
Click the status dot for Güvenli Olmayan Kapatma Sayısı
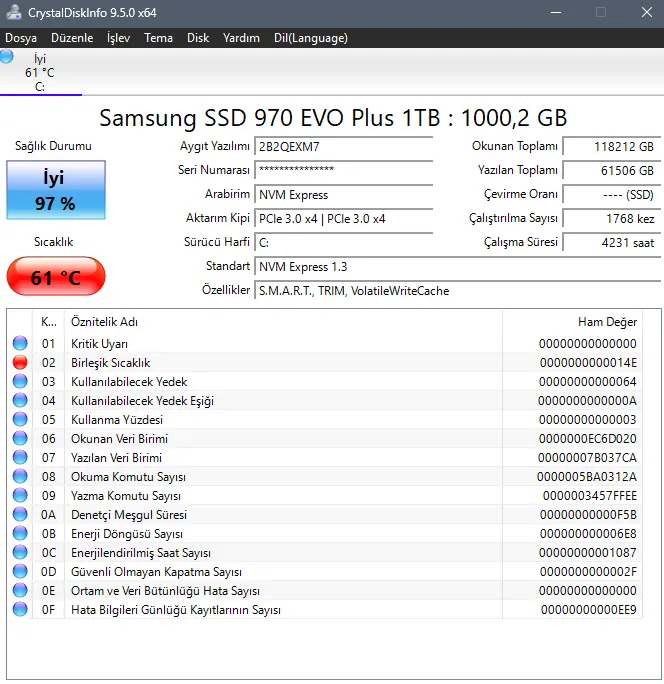(20, 571)
